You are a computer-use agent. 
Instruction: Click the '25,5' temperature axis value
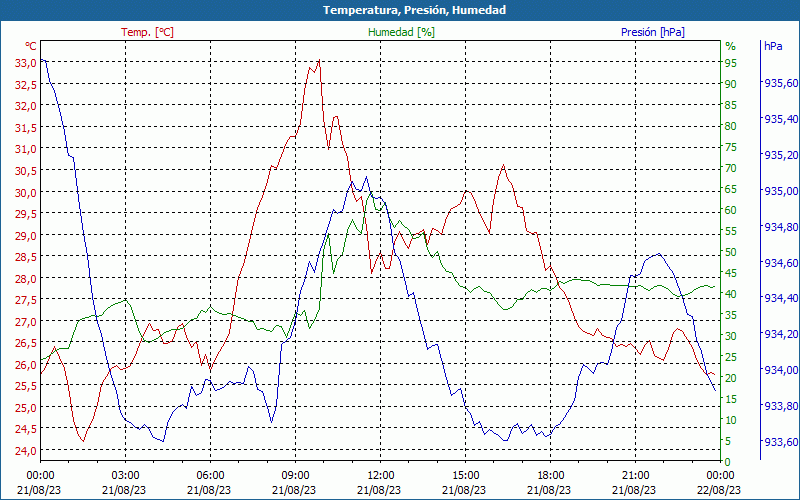26,387
